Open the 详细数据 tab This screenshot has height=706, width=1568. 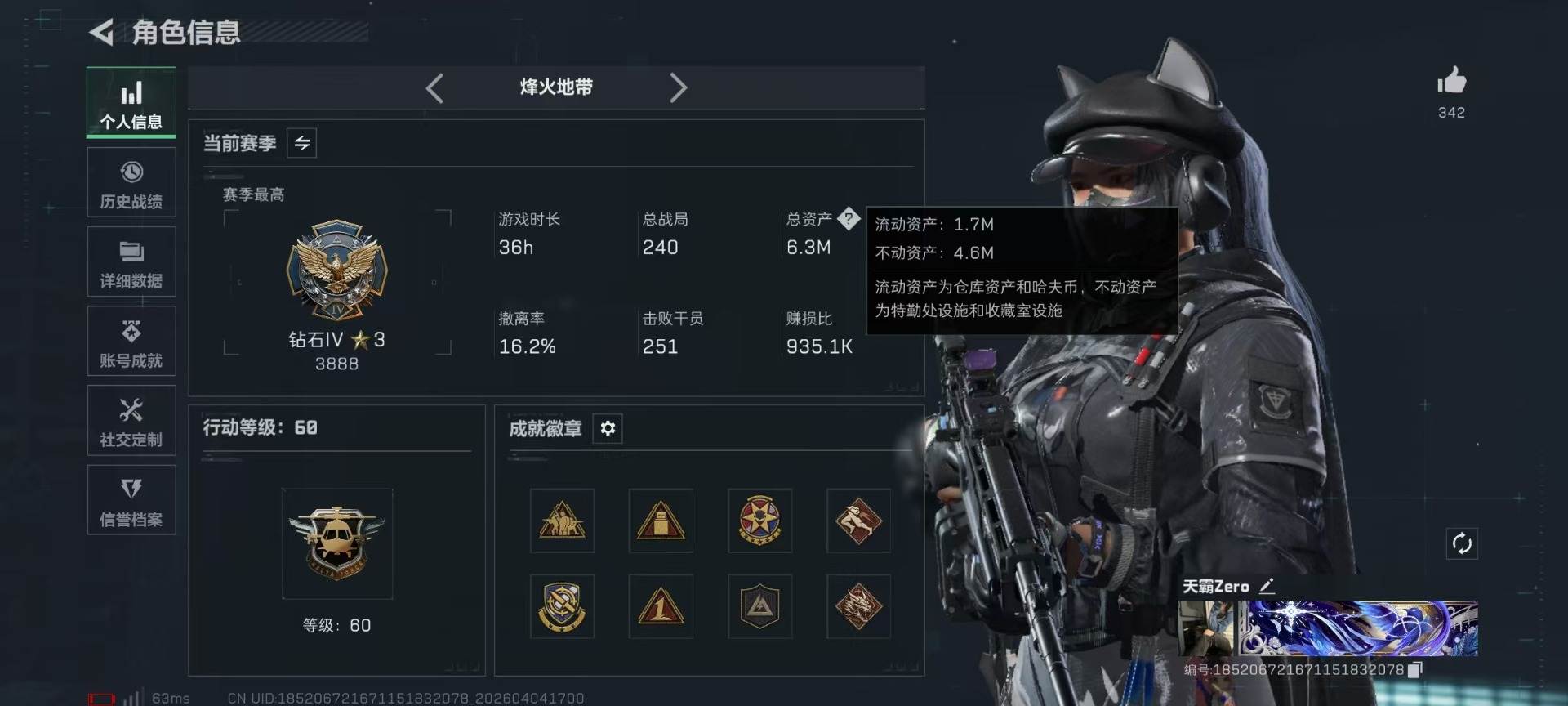point(131,262)
